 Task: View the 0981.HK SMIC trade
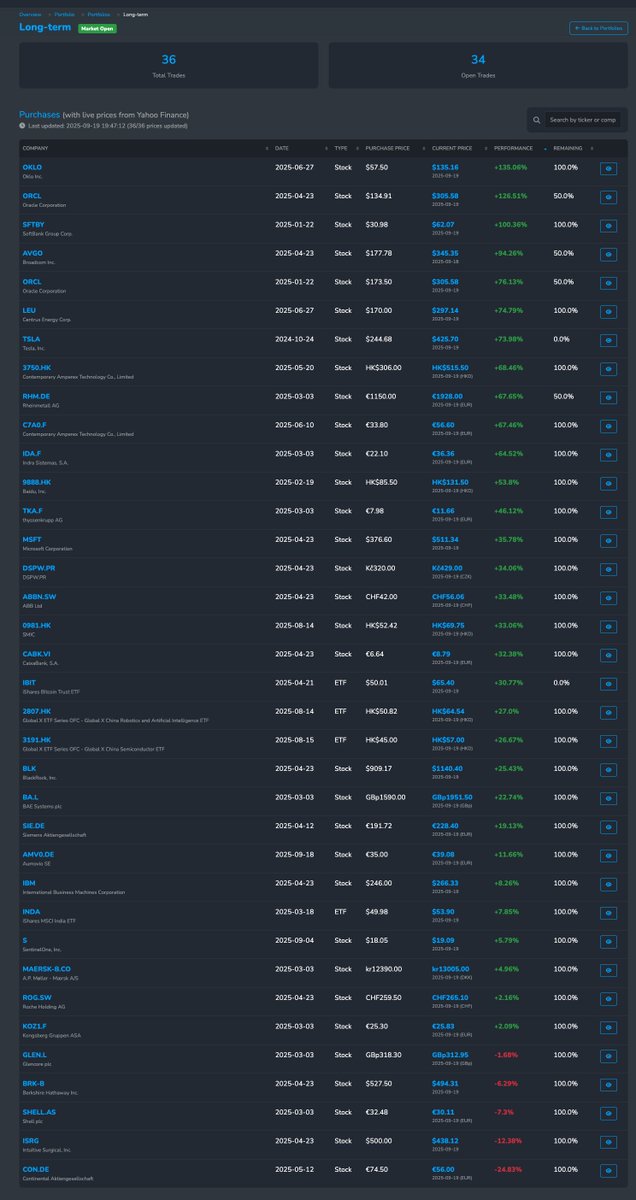(609, 628)
